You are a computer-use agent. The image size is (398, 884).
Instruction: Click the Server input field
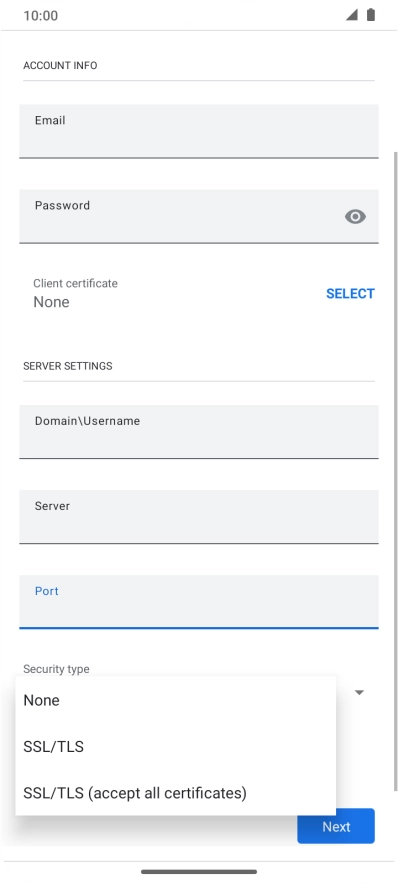pos(198,517)
